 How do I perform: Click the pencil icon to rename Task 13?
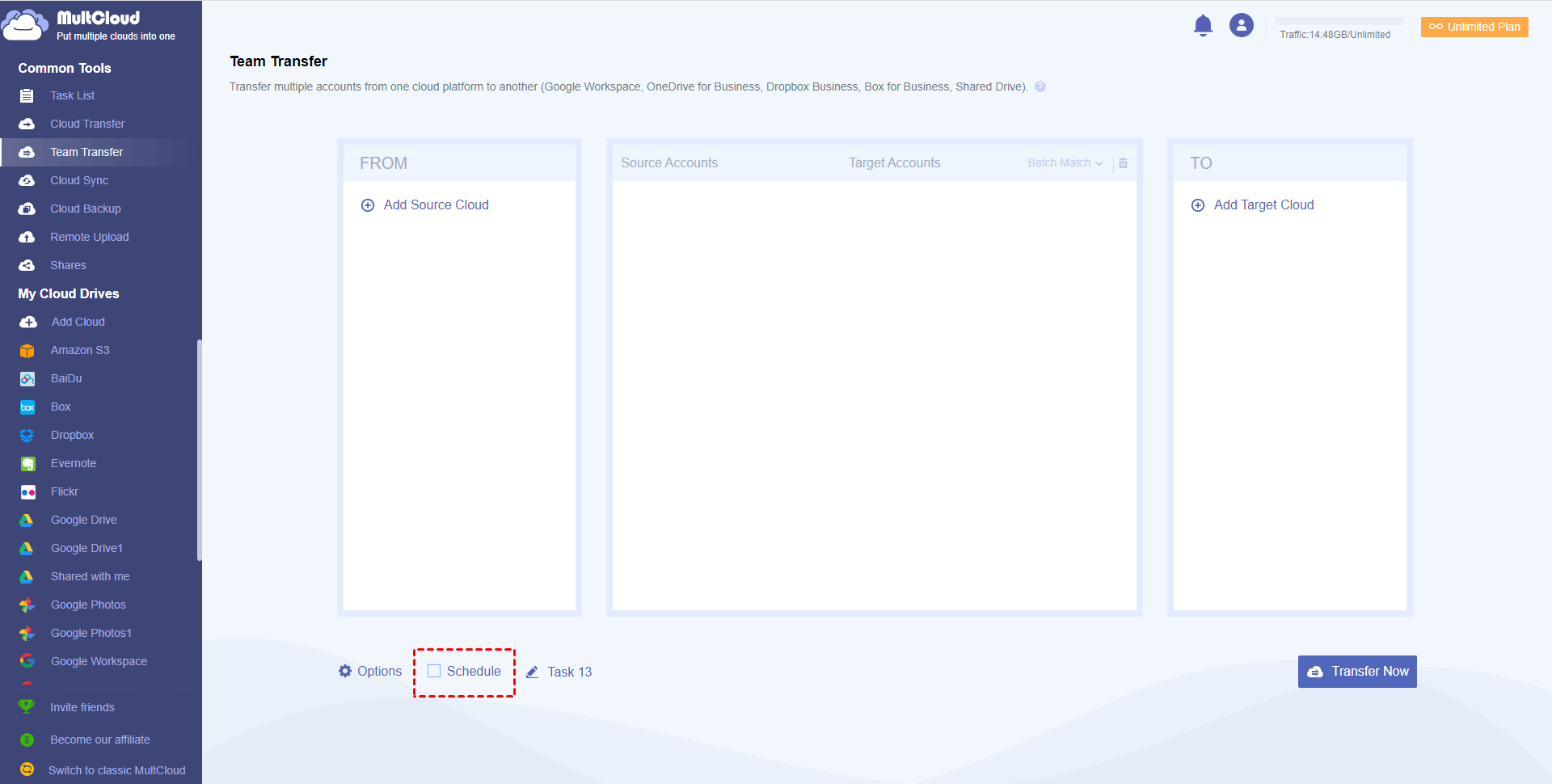coord(532,672)
